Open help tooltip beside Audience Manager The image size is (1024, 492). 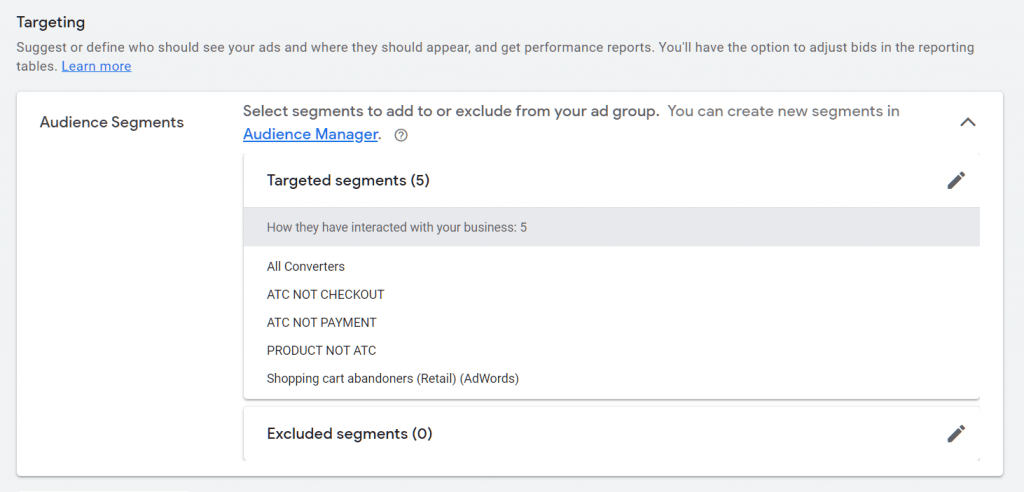point(401,135)
